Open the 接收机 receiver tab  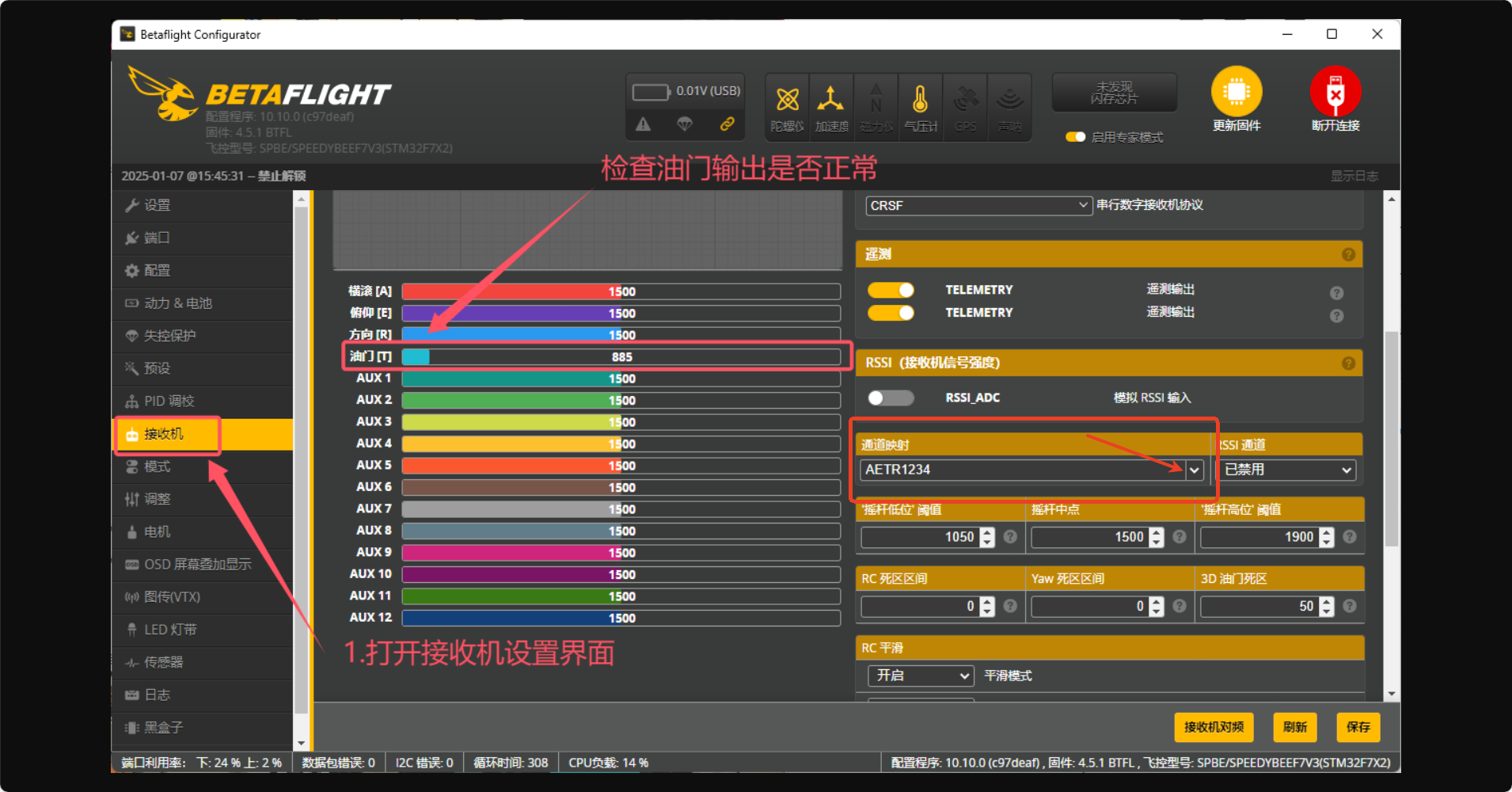(203, 434)
